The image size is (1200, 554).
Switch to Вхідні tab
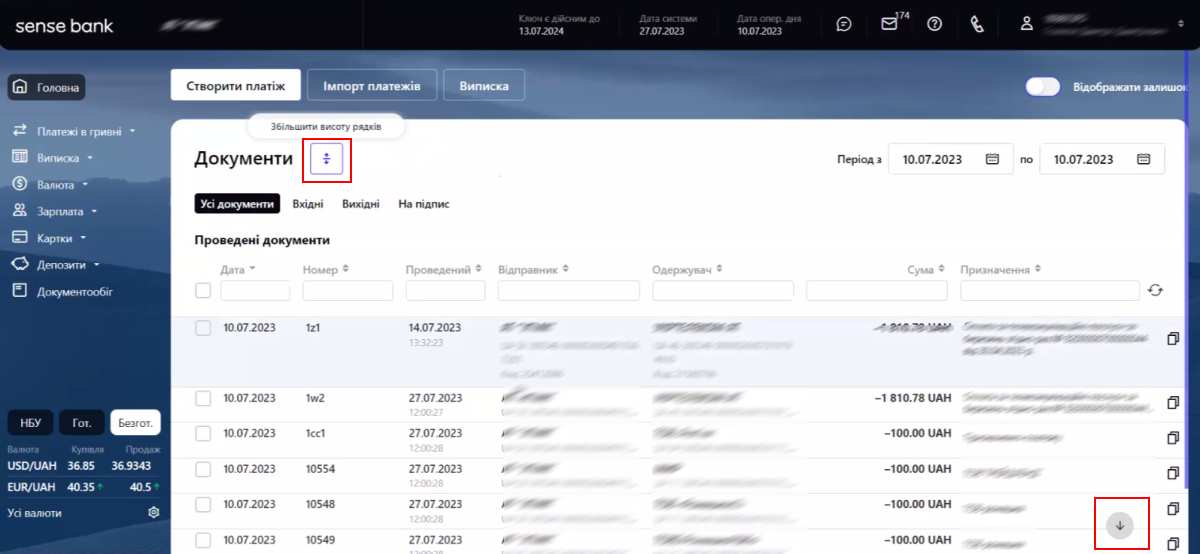coord(308,204)
